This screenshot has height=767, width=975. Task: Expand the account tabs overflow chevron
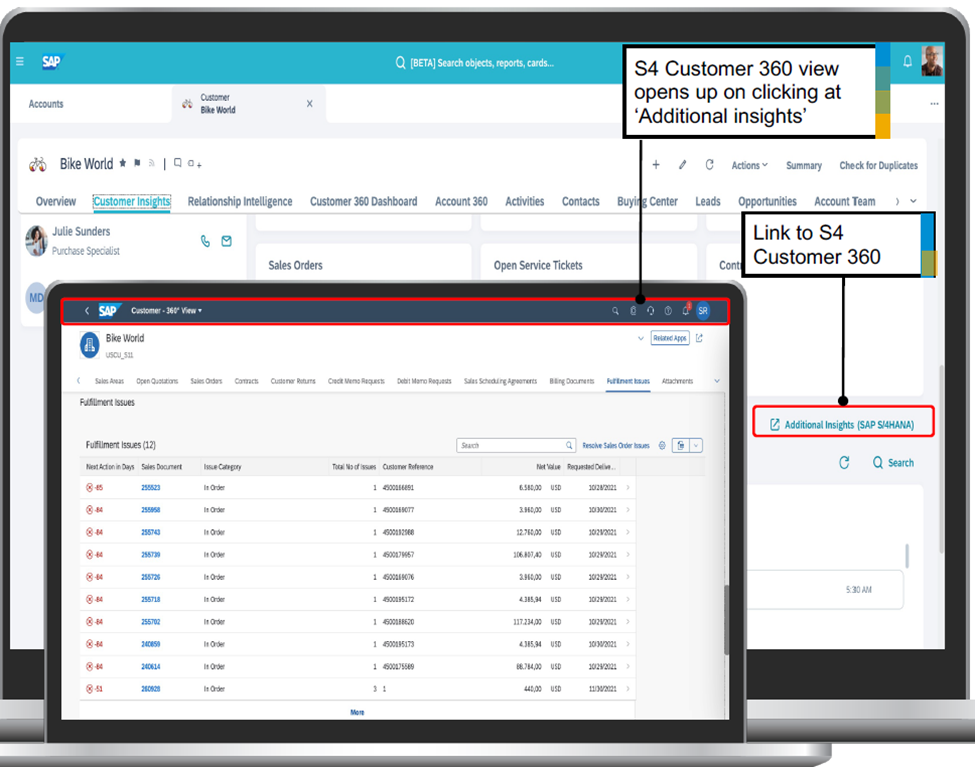pyautogui.click(x=913, y=201)
